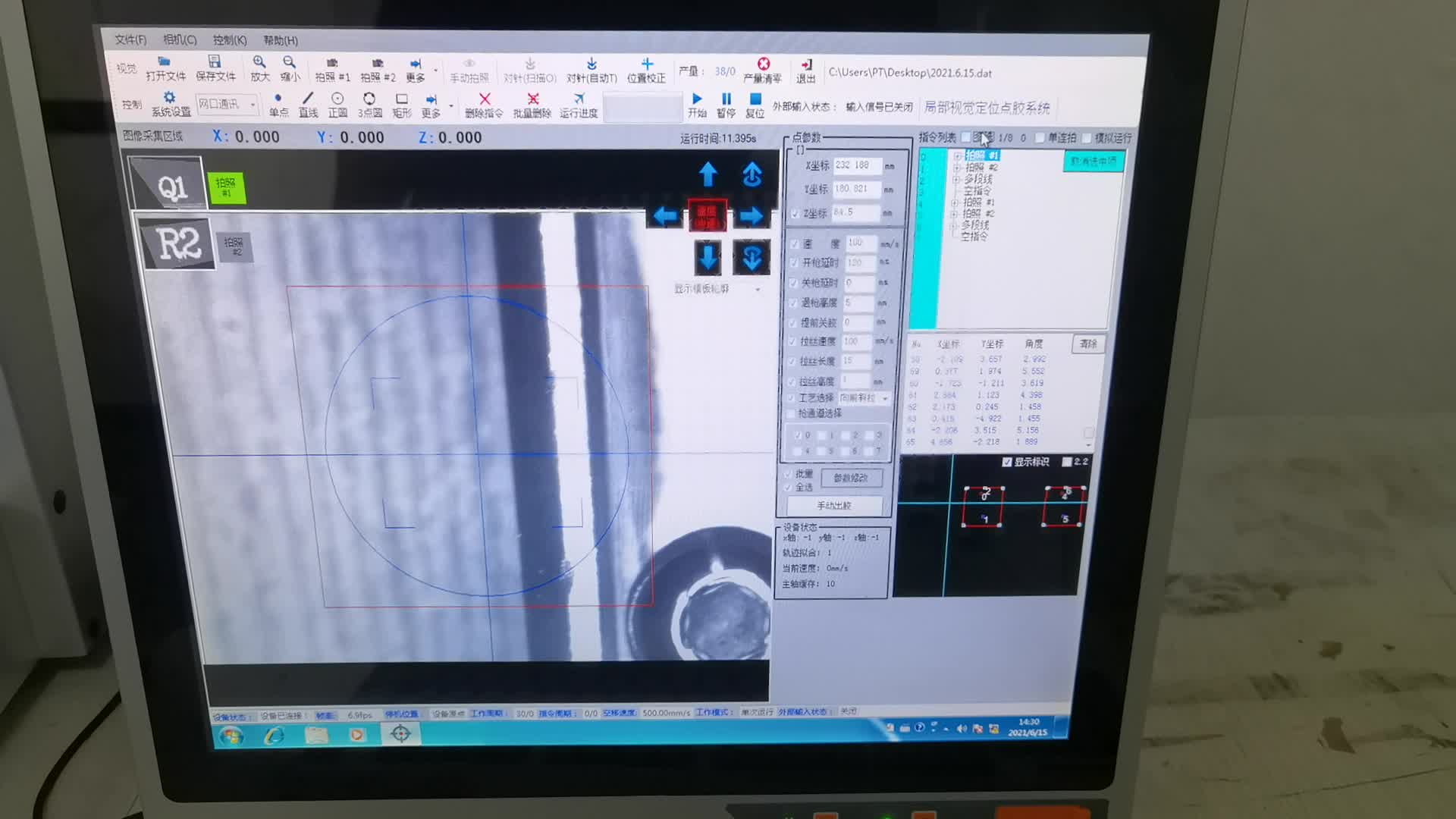Open the 控制(K) menu
Viewport: 1456px width, 819px height.
point(230,40)
